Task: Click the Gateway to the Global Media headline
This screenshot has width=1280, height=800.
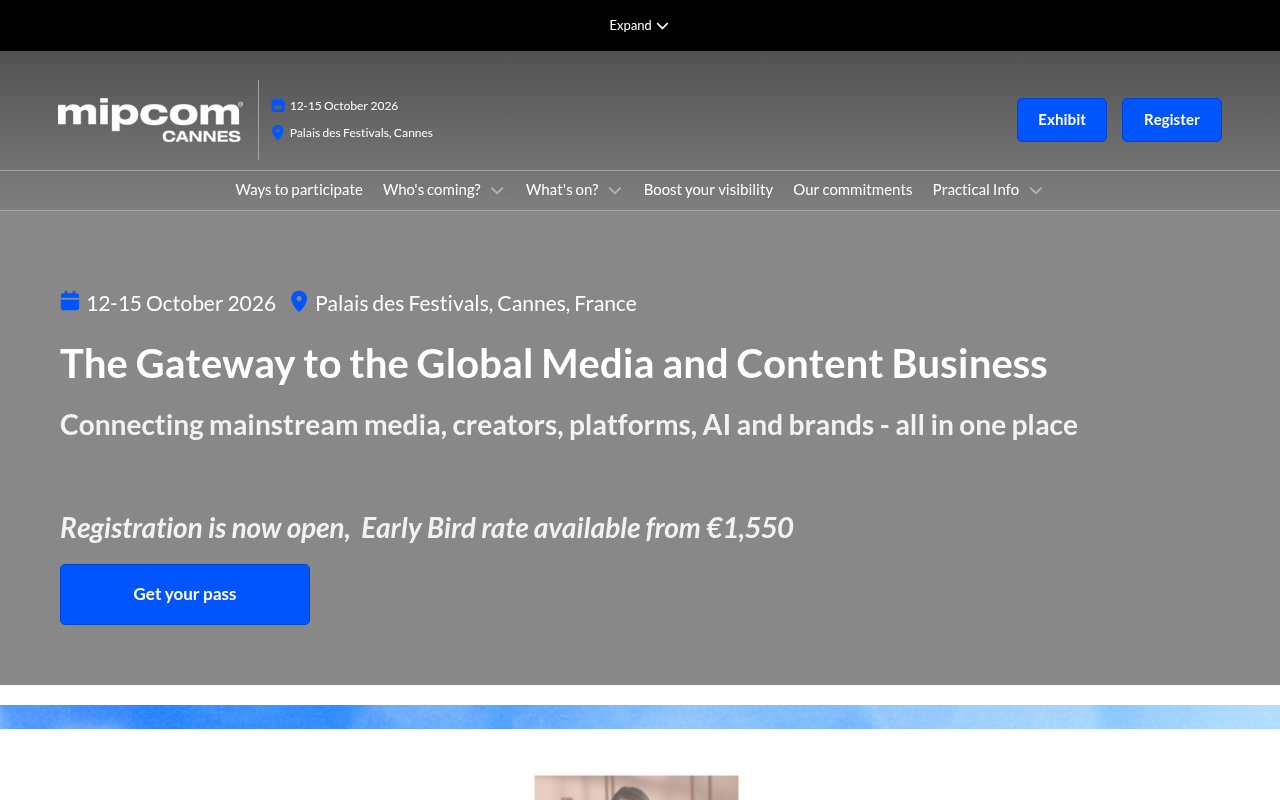Action: pos(554,363)
